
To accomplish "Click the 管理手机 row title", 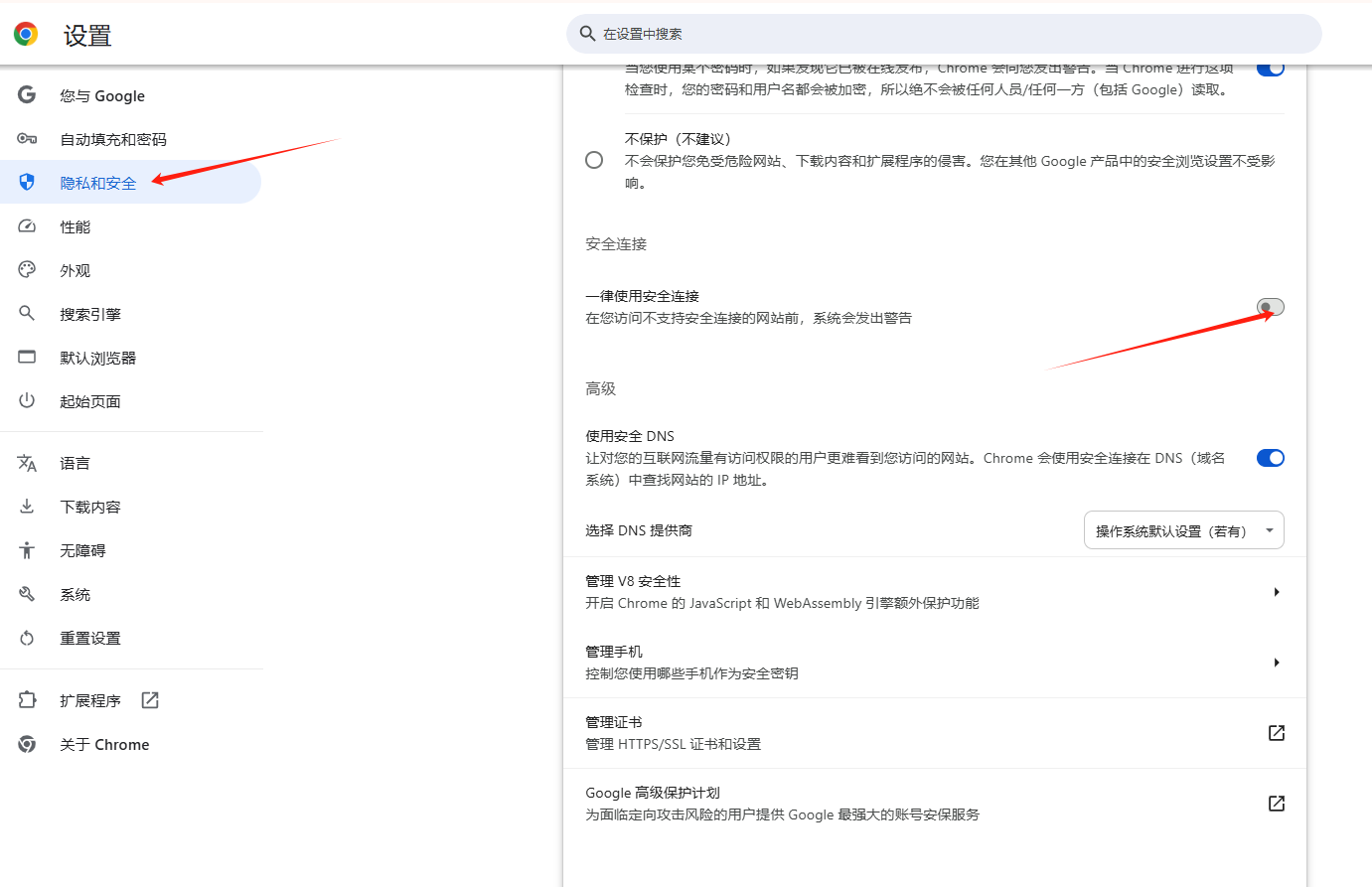I will pos(614,652).
